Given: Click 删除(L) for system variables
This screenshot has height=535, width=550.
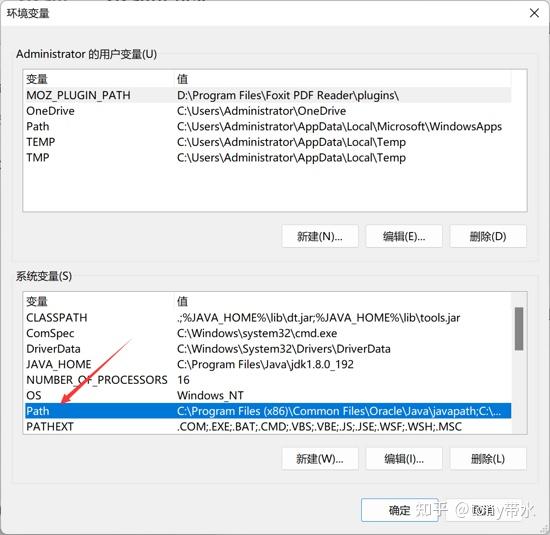Looking at the screenshot, I should tap(488, 459).
